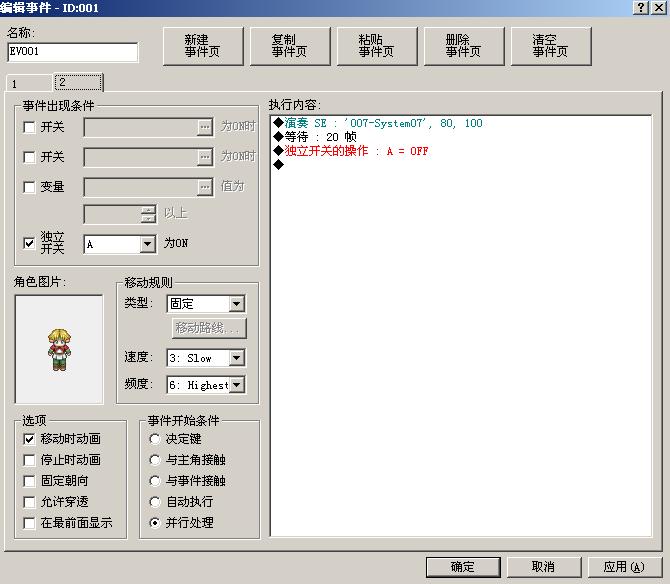This screenshot has height=584, width=670.
Task: Open the variable selector ellipsis button
Action: click(x=205, y=187)
